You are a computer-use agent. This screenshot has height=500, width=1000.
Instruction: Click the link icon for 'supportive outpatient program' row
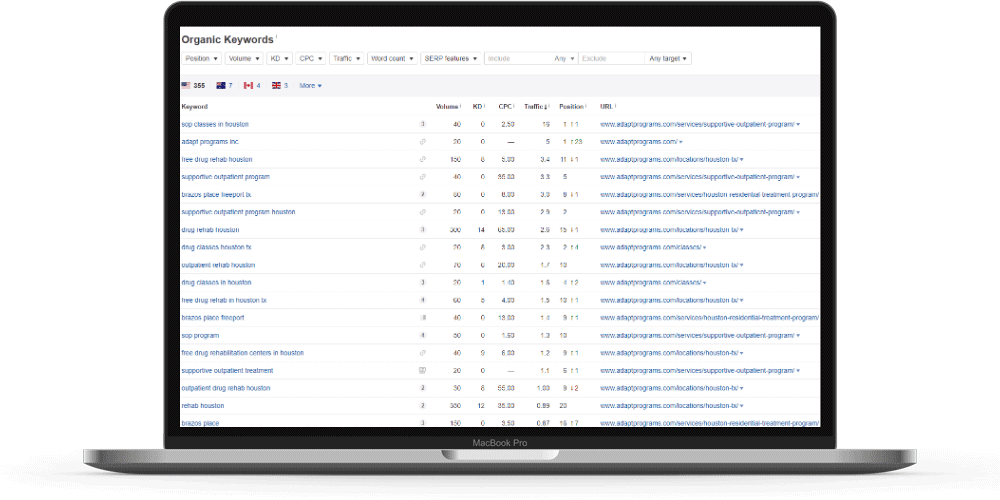[x=422, y=177]
